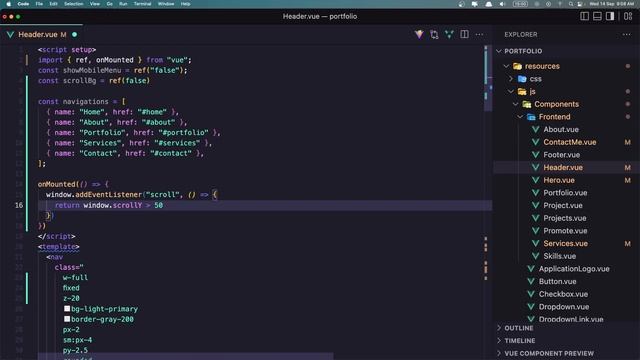Click Vue icon beside Footer.vue

[536, 155]
